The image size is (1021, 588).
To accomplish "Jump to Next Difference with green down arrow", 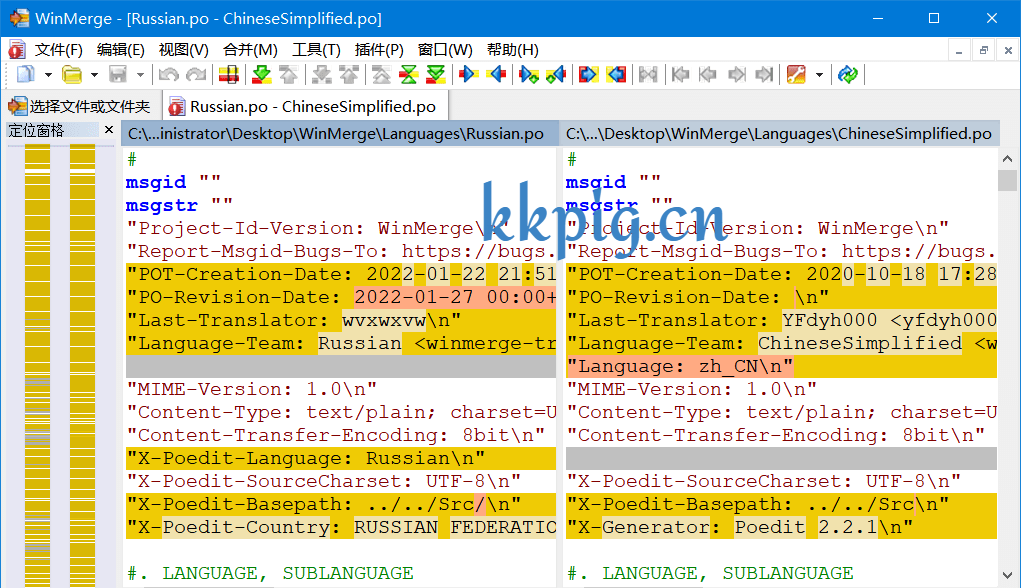I will click(262, 75).
